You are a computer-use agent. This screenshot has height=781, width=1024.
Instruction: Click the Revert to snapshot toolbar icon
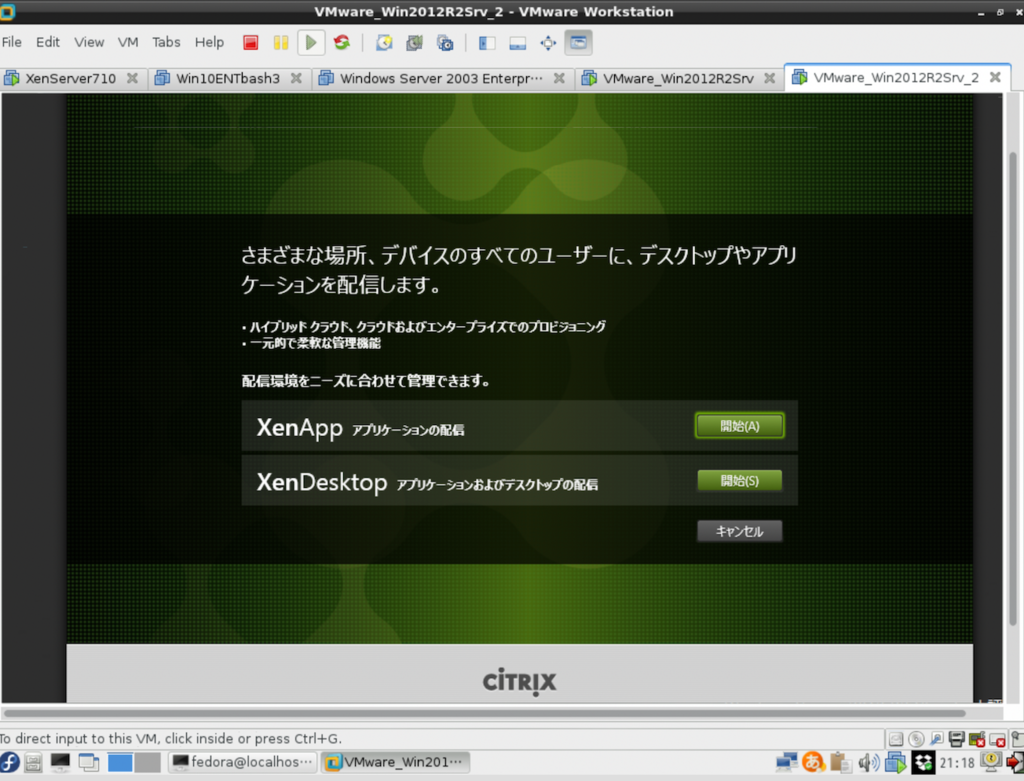(x=414, y=43)
